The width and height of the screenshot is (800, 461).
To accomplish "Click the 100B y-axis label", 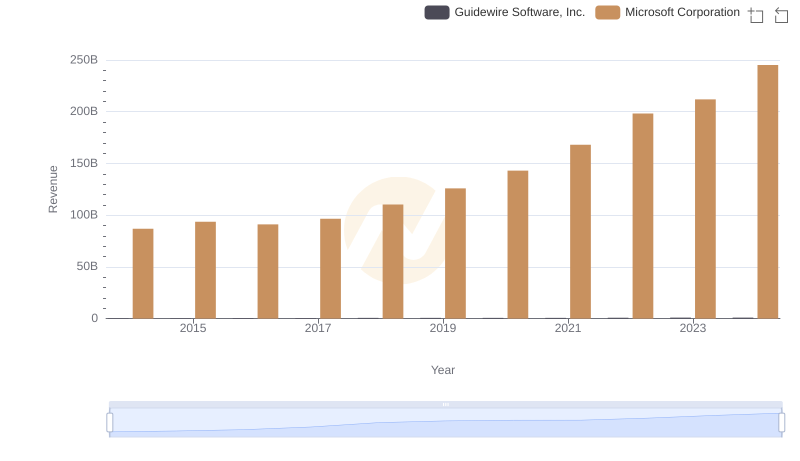I will (x=84, y=215).
